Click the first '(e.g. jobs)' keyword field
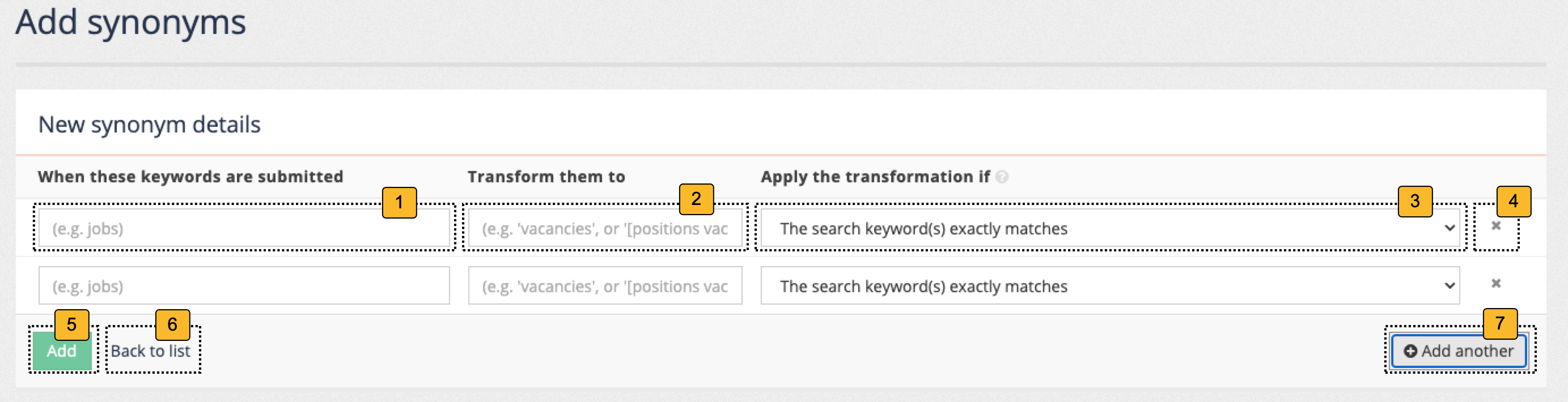Image resolution: width=1568 pixels, height=402 pixels. [x=244, y=228]
